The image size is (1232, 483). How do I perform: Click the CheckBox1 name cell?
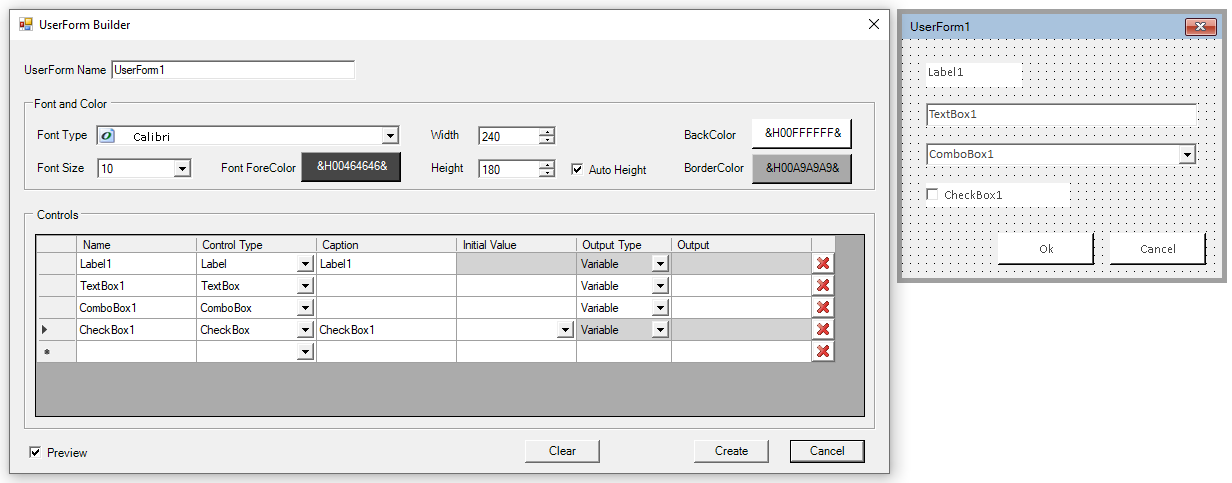tap(136, 330)
